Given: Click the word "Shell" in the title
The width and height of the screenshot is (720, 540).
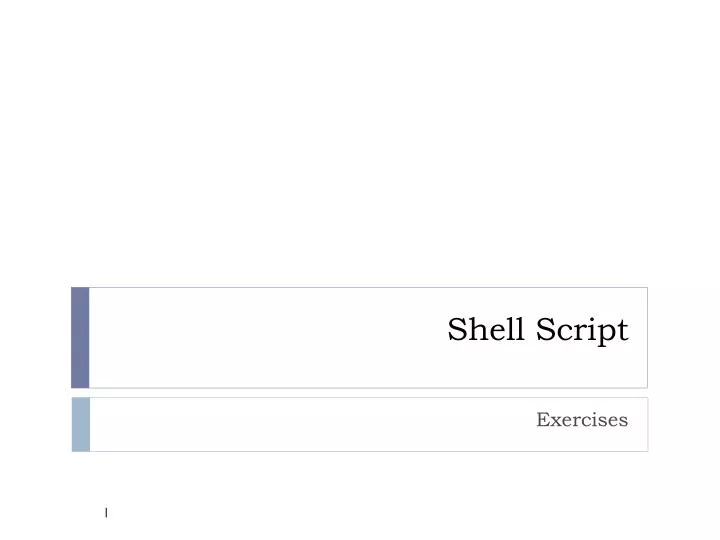Looking at the screenshot, I should [486, 328].
